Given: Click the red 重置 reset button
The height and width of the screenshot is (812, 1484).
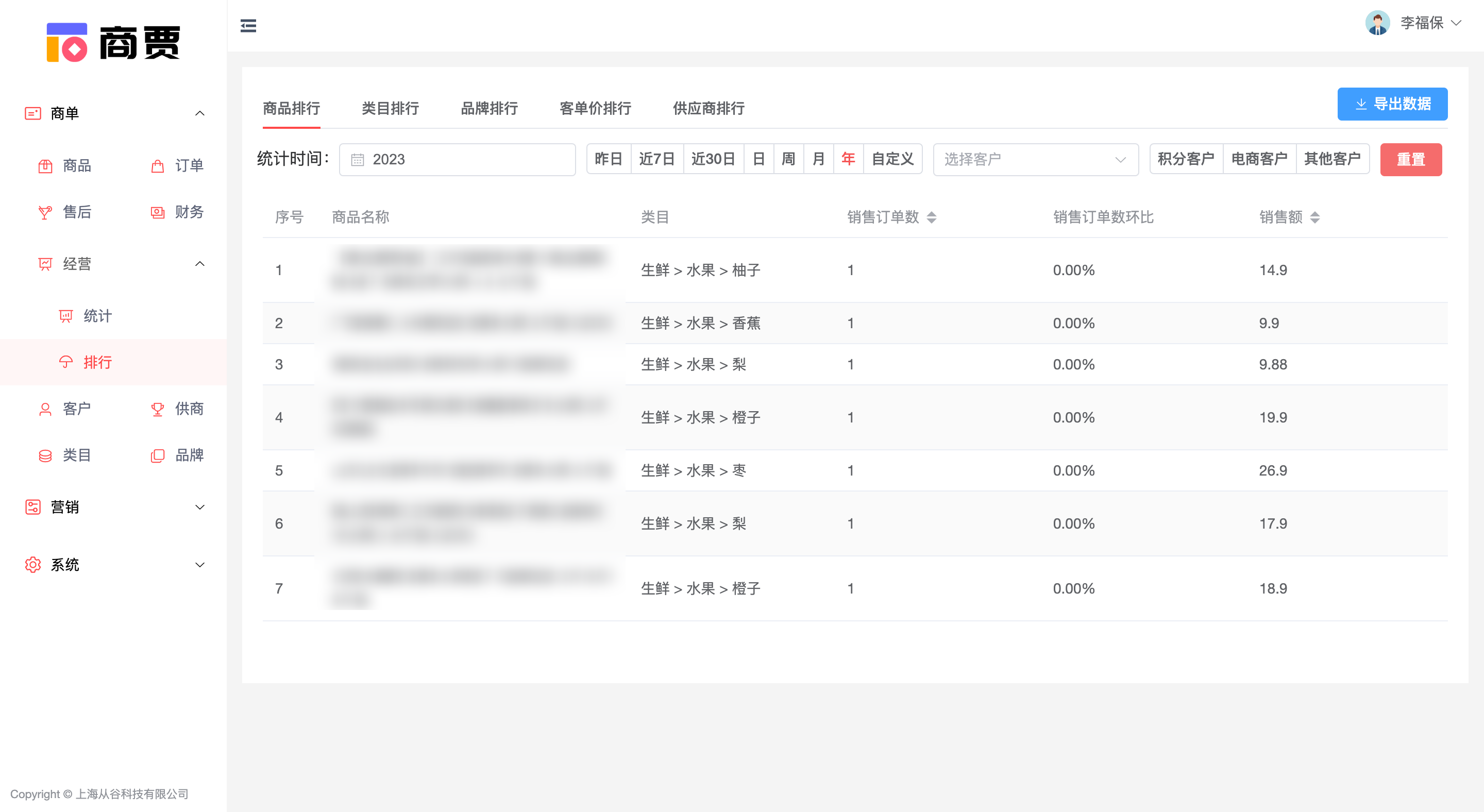Looking at the screenshot, I should (1410, 160).
